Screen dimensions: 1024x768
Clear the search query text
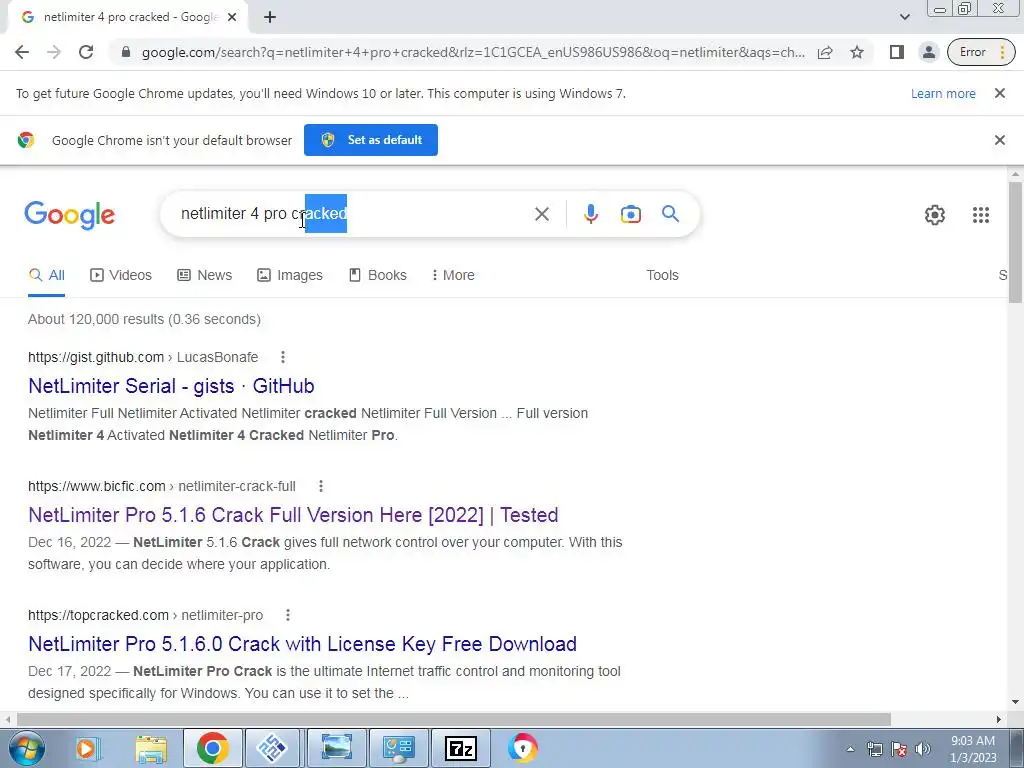541,214
